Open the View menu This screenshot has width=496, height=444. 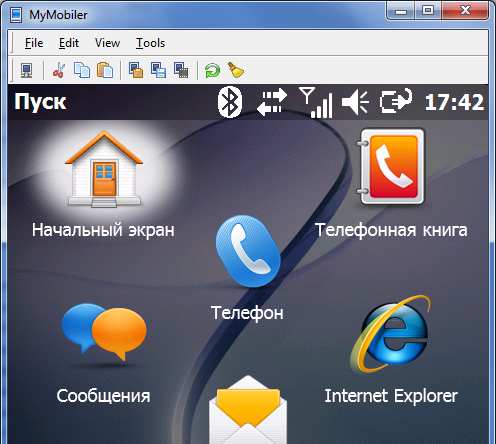[x=107, y=43]
